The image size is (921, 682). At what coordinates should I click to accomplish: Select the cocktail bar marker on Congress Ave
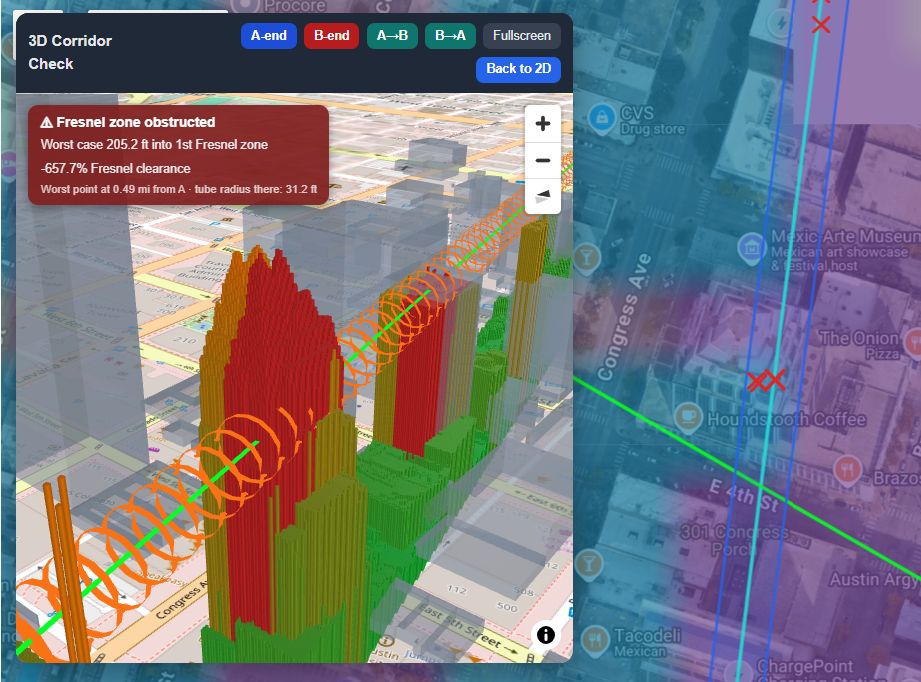coord(586,258)
